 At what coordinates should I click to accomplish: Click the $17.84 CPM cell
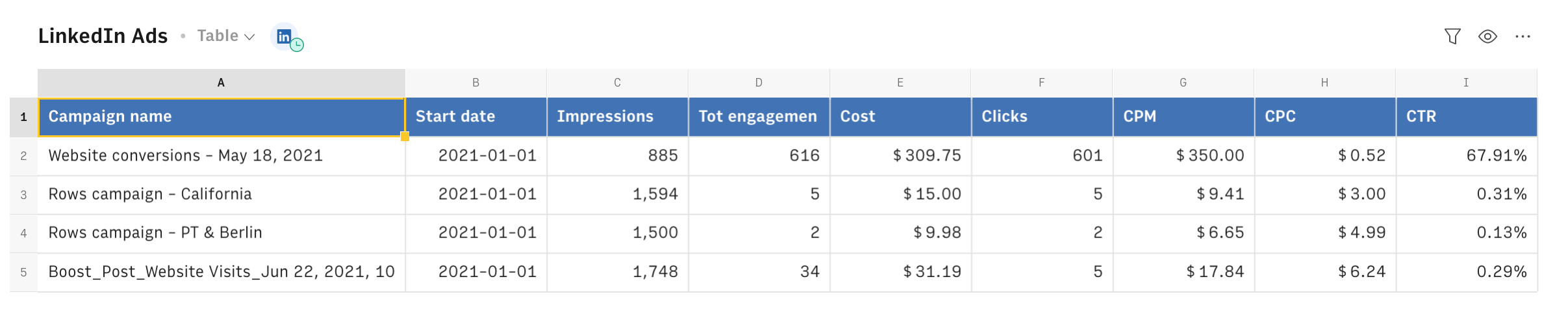[x=1183, y=272]
